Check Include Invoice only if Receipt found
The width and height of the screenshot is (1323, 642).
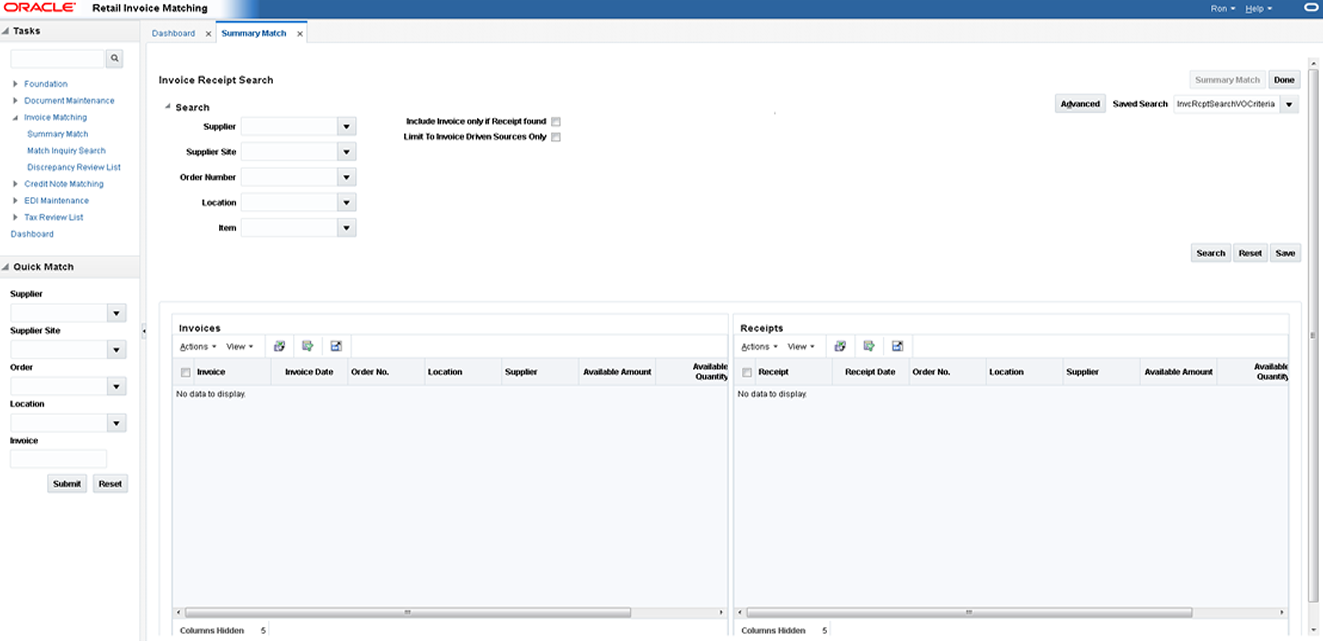(556, 122)
